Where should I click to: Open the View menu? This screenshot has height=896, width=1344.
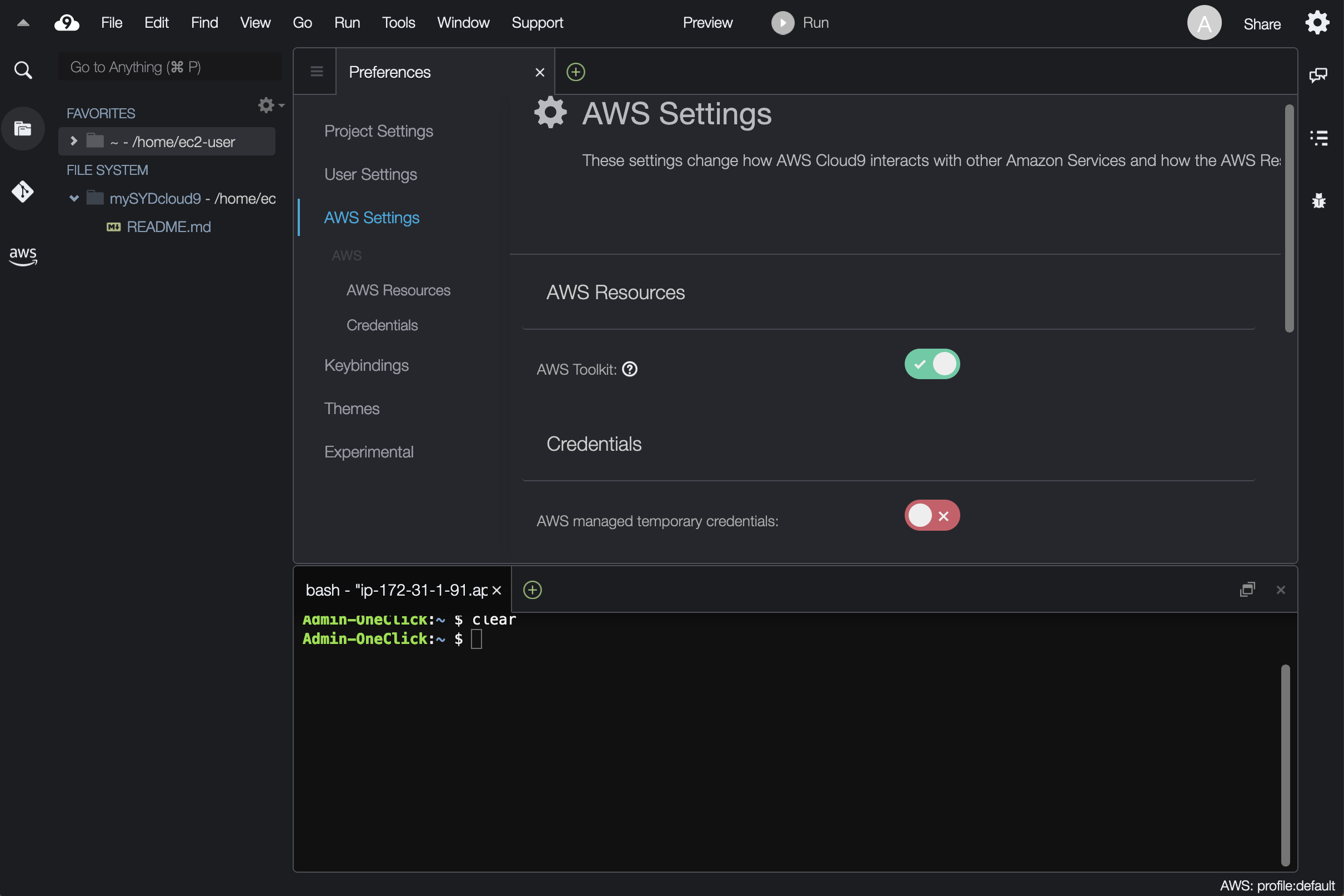(x=255, y=23)
